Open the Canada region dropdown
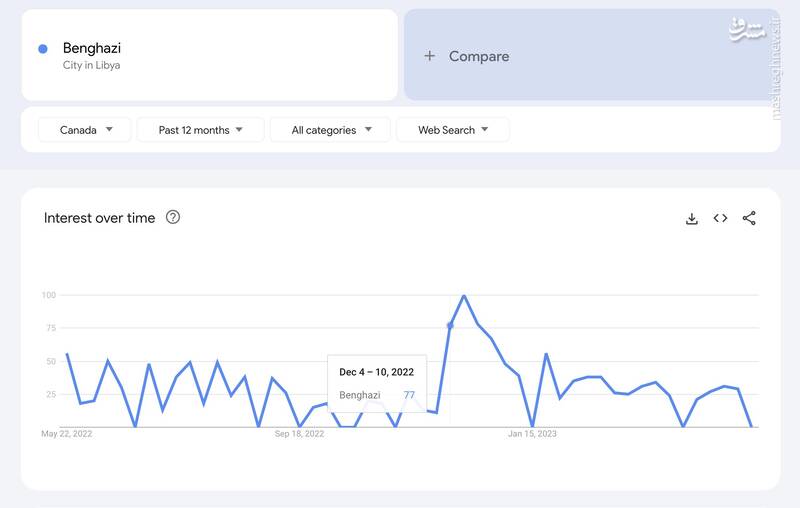 [x=85, y=130]
